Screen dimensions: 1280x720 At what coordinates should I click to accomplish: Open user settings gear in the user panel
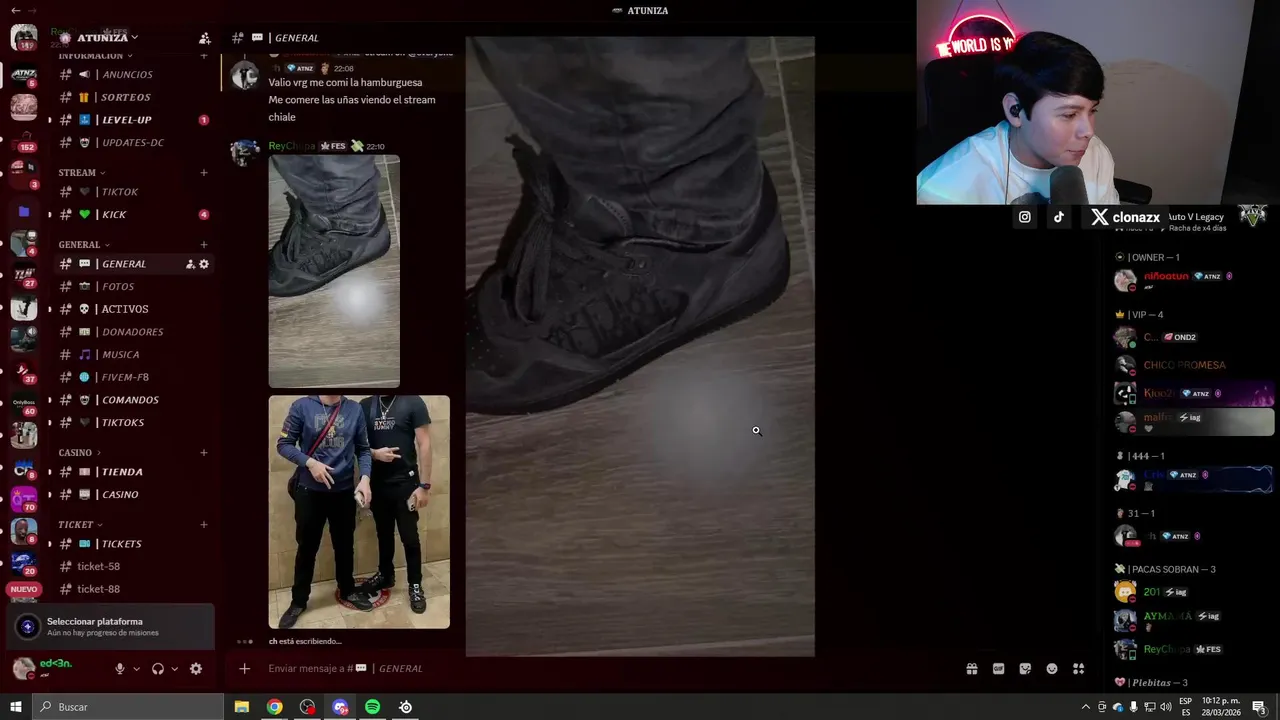[x=196, y=669]
